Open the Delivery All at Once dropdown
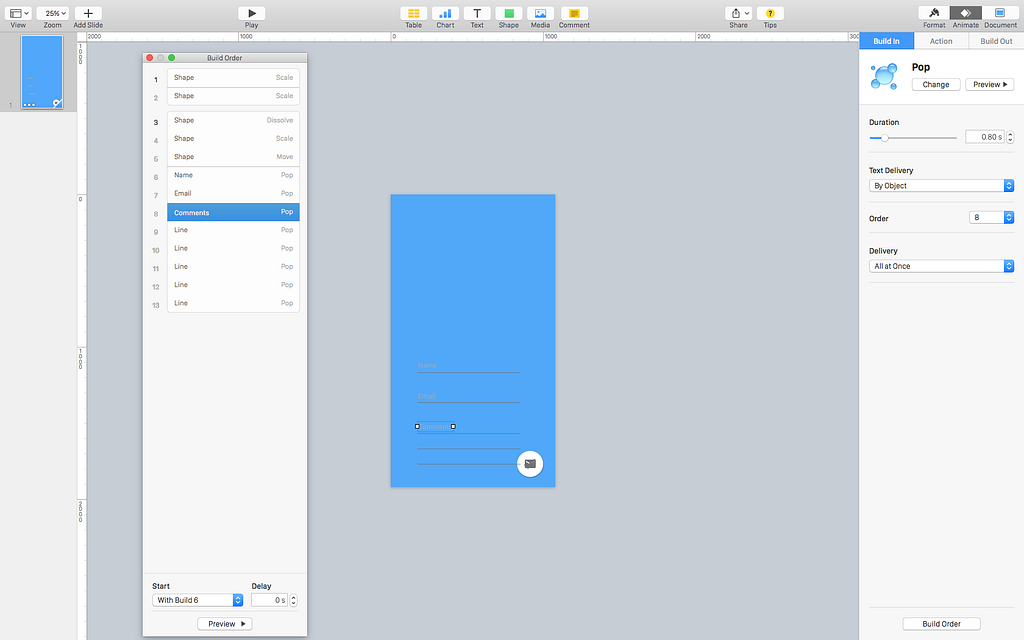 pyautogui.click(x=941, y=266)
